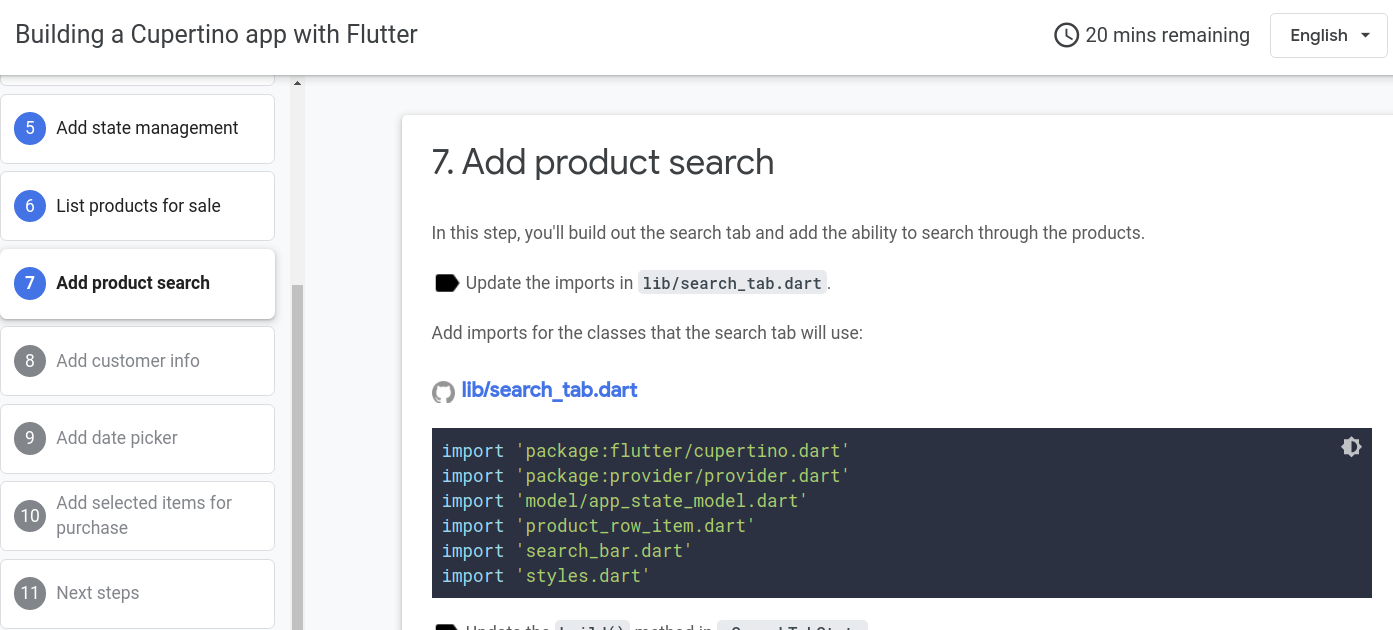Image resolution: width=1393 pixels, height=630 pixels.
Task: Open the English language dropdown
Action: [1328, 35]
